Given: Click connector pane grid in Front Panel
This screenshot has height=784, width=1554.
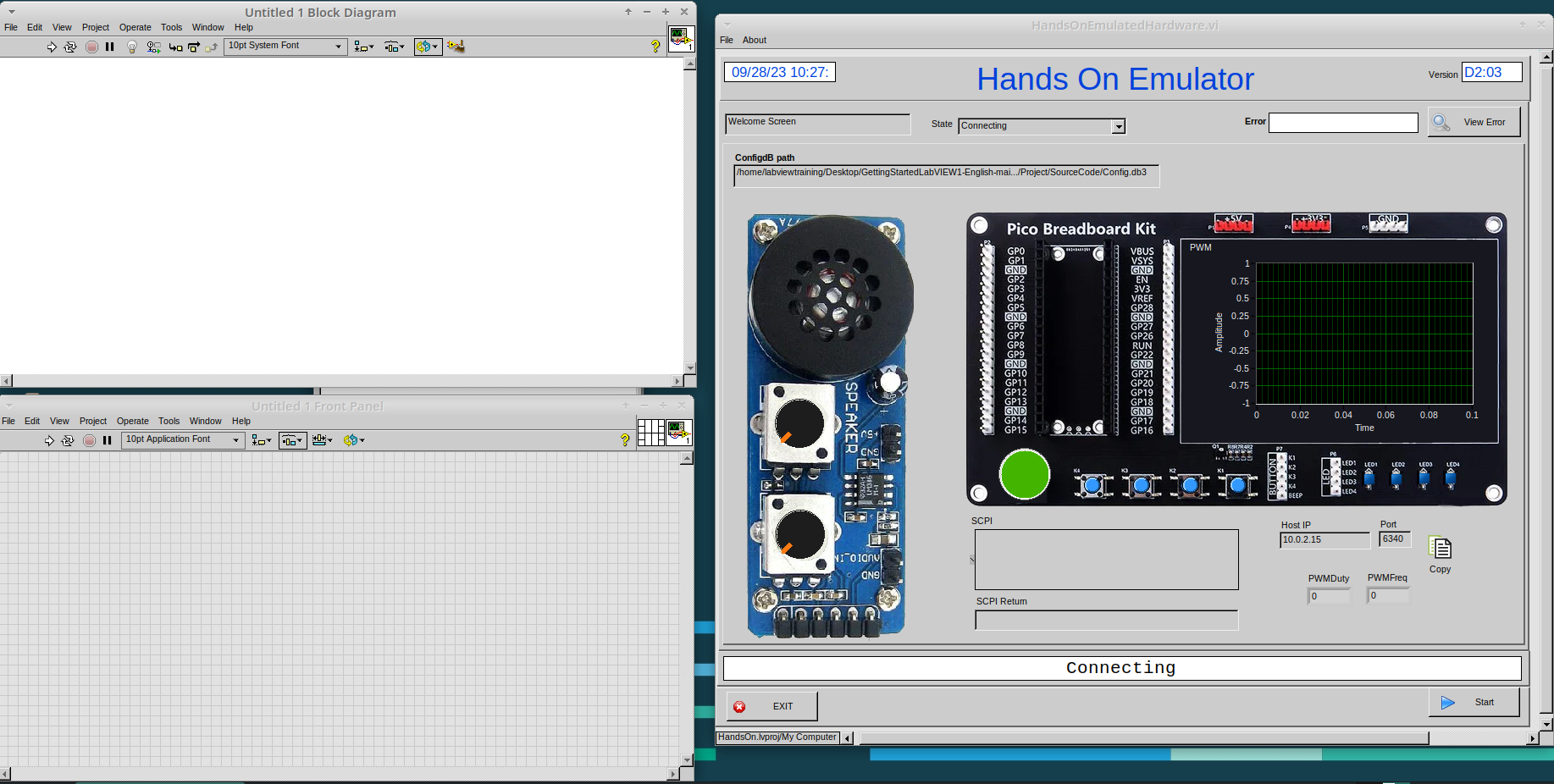Looking at the screenshot, I should [650, 433].
